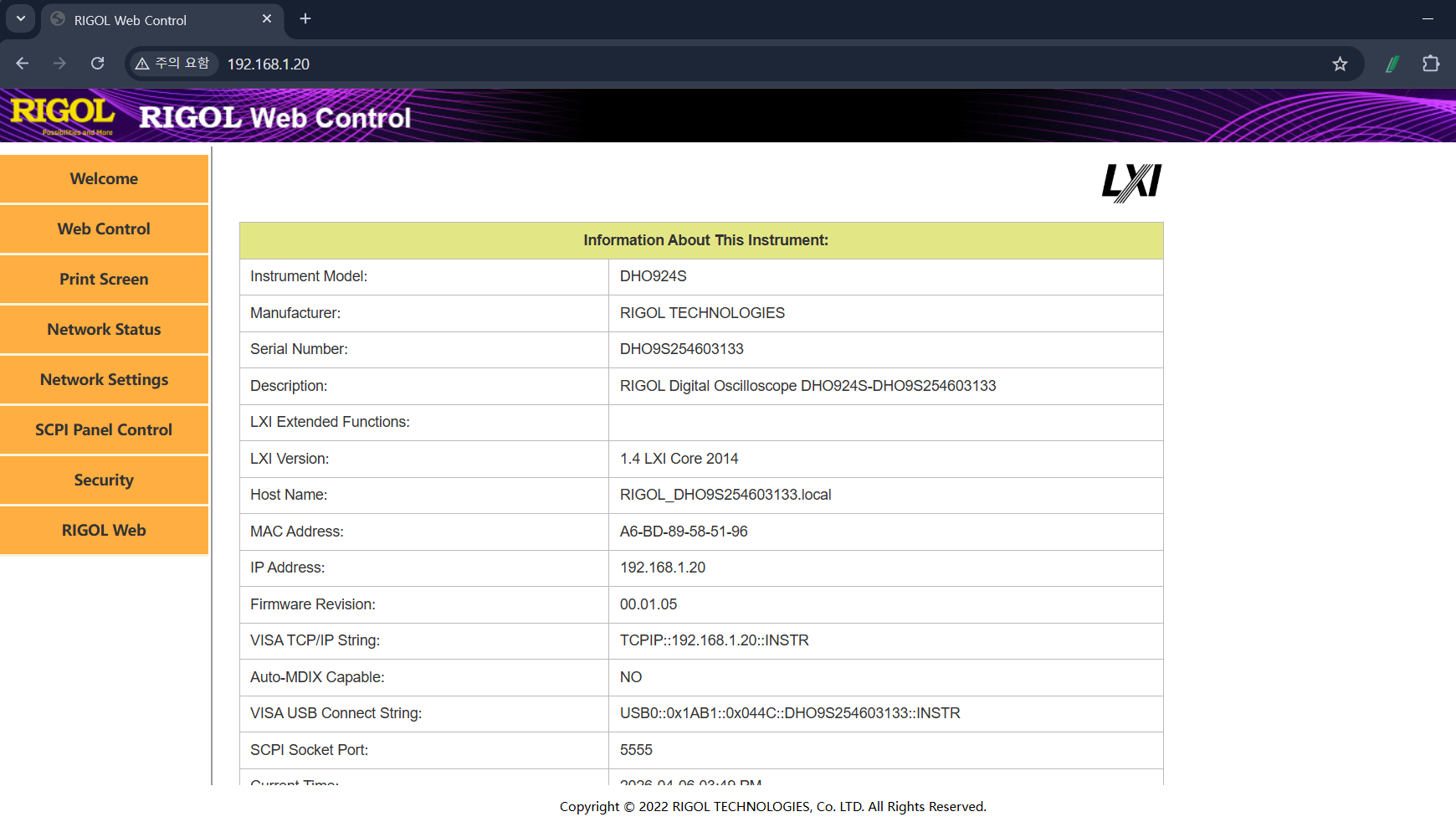Select the RIGOL Web Control browser tab
Screen dimensions: 1456x822
(x=163, y=20)
